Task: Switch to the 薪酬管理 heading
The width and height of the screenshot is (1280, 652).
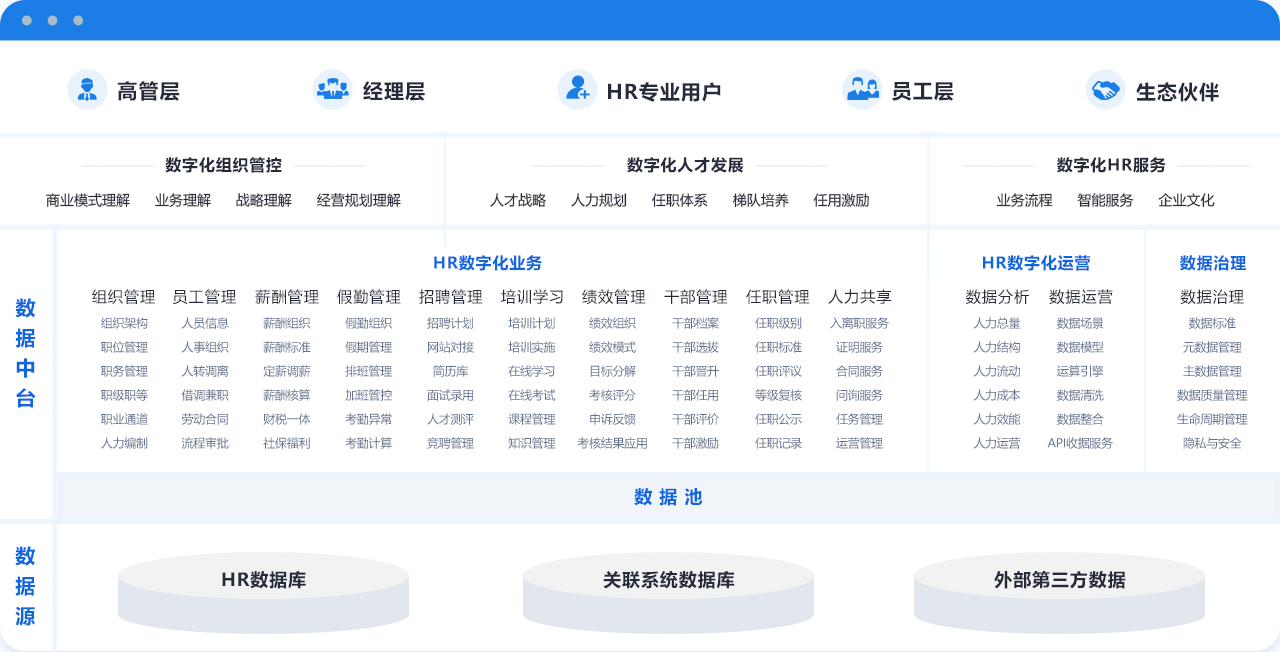Action: coord(287,297)
